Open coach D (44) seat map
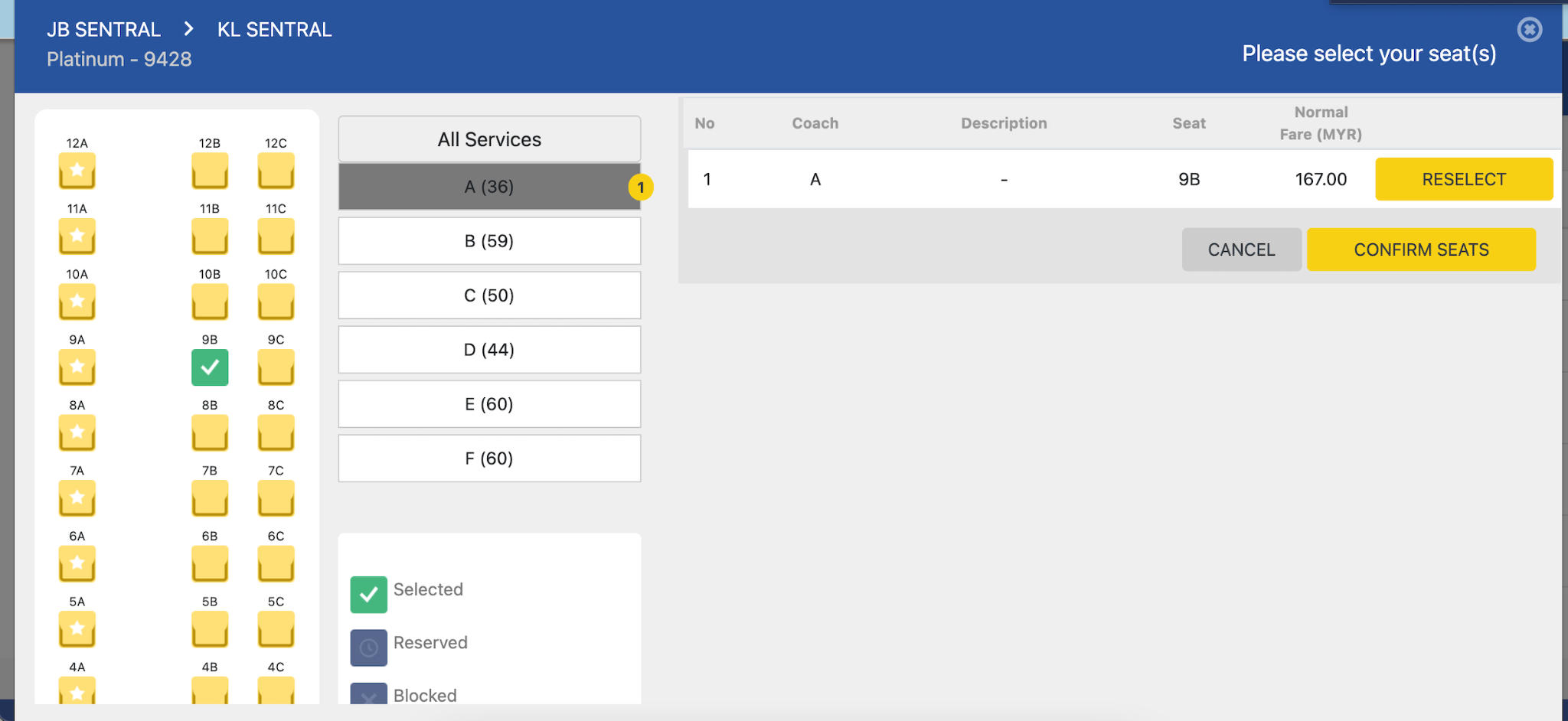The width and height of the screenshot is (1568, 721). [x=489, y=350]
